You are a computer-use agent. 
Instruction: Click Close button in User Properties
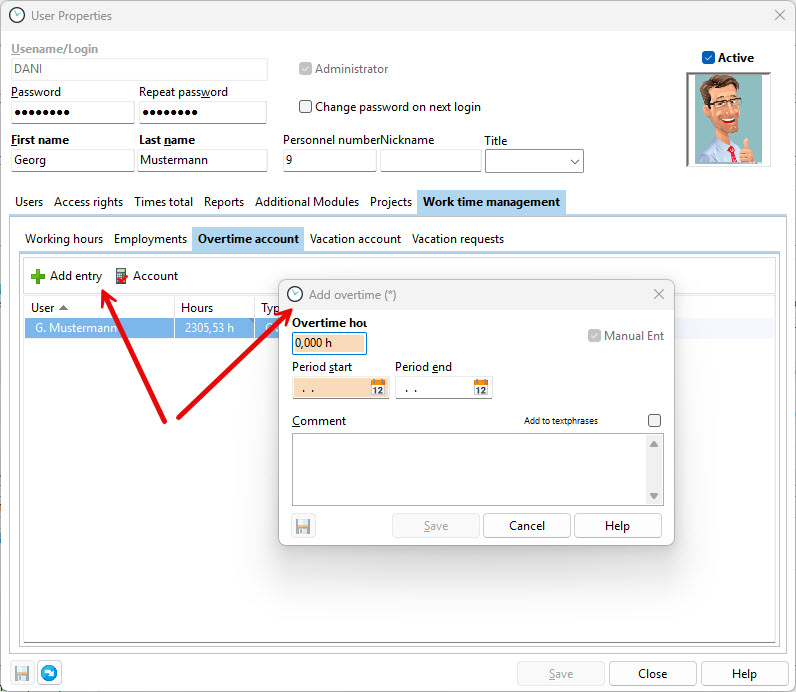coord(652,674)
